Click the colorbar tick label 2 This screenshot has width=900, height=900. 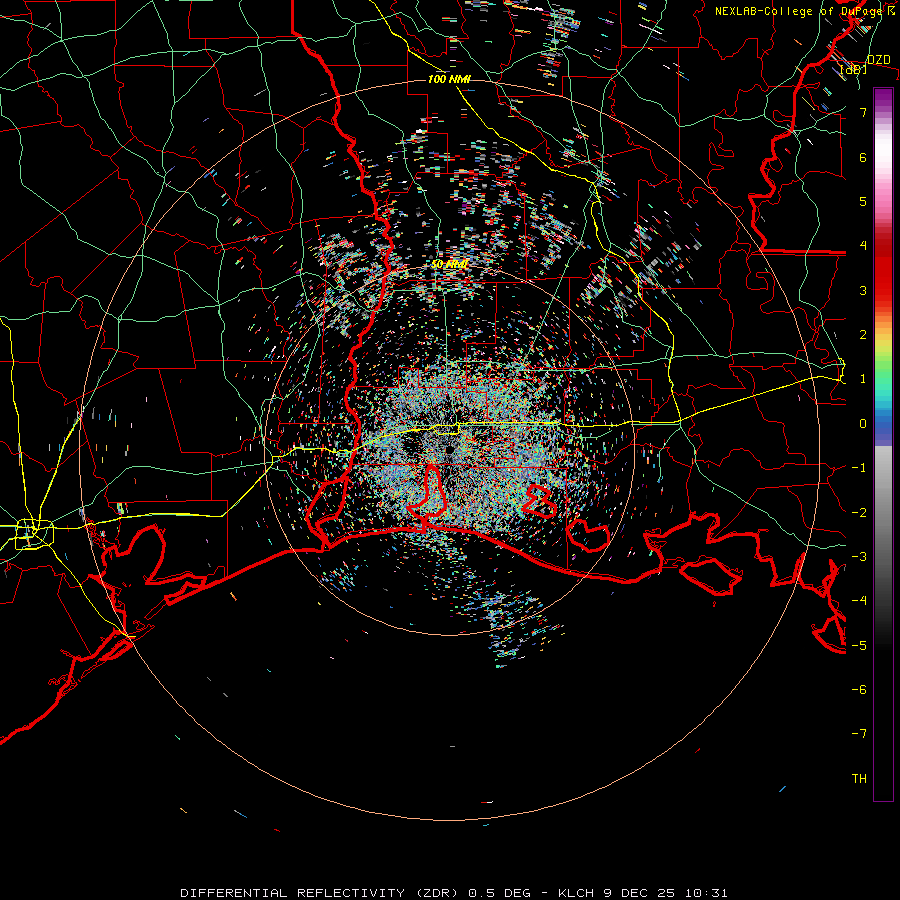[x=863, y=335]
